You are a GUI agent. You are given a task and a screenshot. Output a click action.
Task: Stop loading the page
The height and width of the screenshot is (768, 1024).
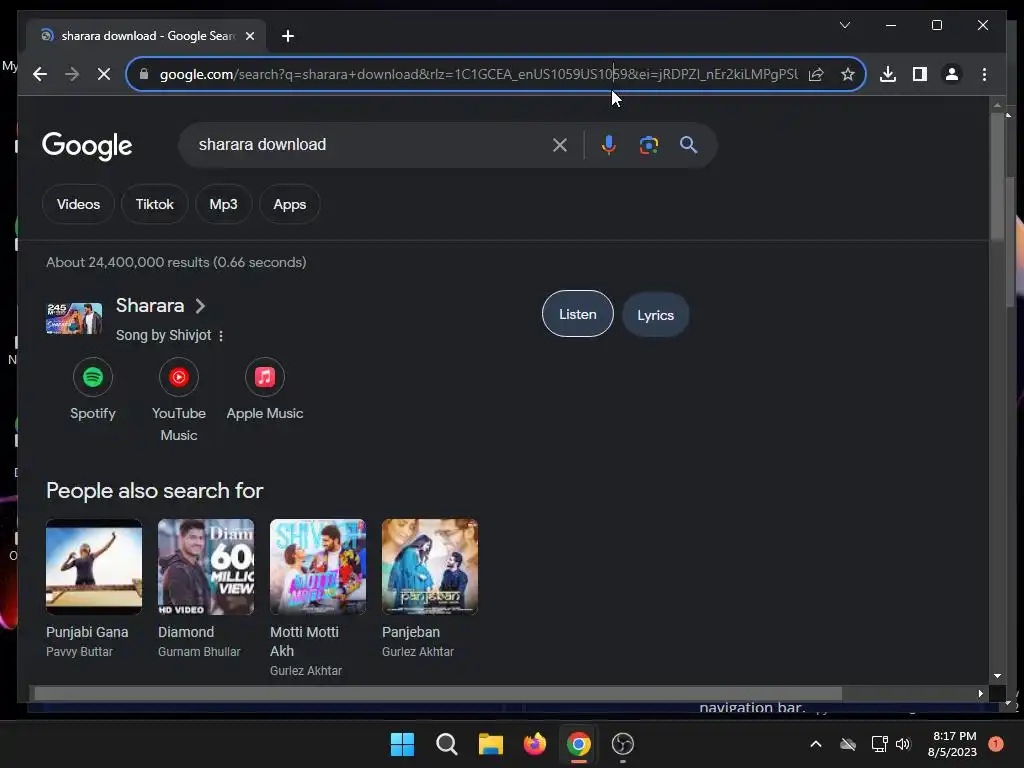(x=104, y=74)
